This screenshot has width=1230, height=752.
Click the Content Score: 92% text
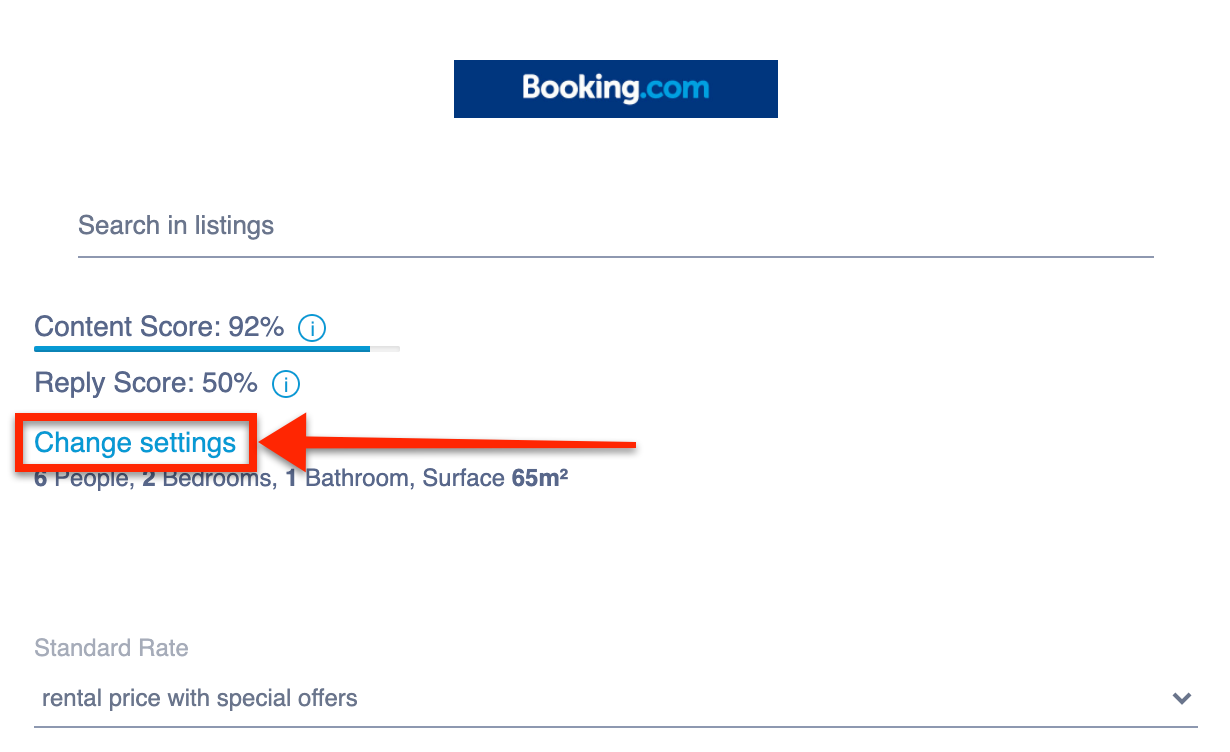point(159,327)
